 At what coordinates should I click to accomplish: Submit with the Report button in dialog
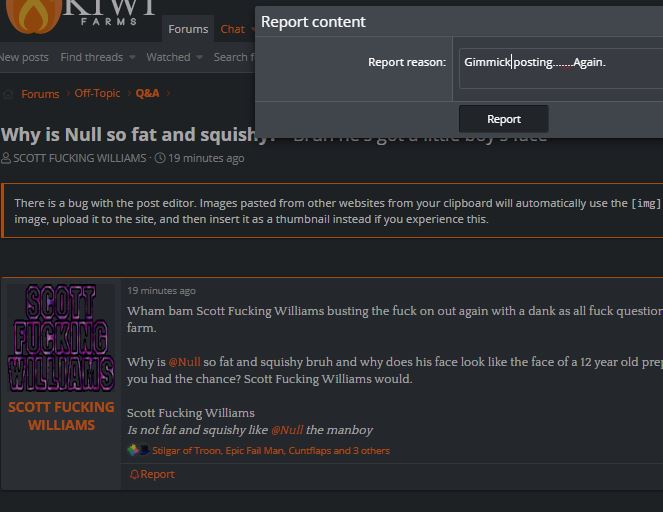pos(504,119)
